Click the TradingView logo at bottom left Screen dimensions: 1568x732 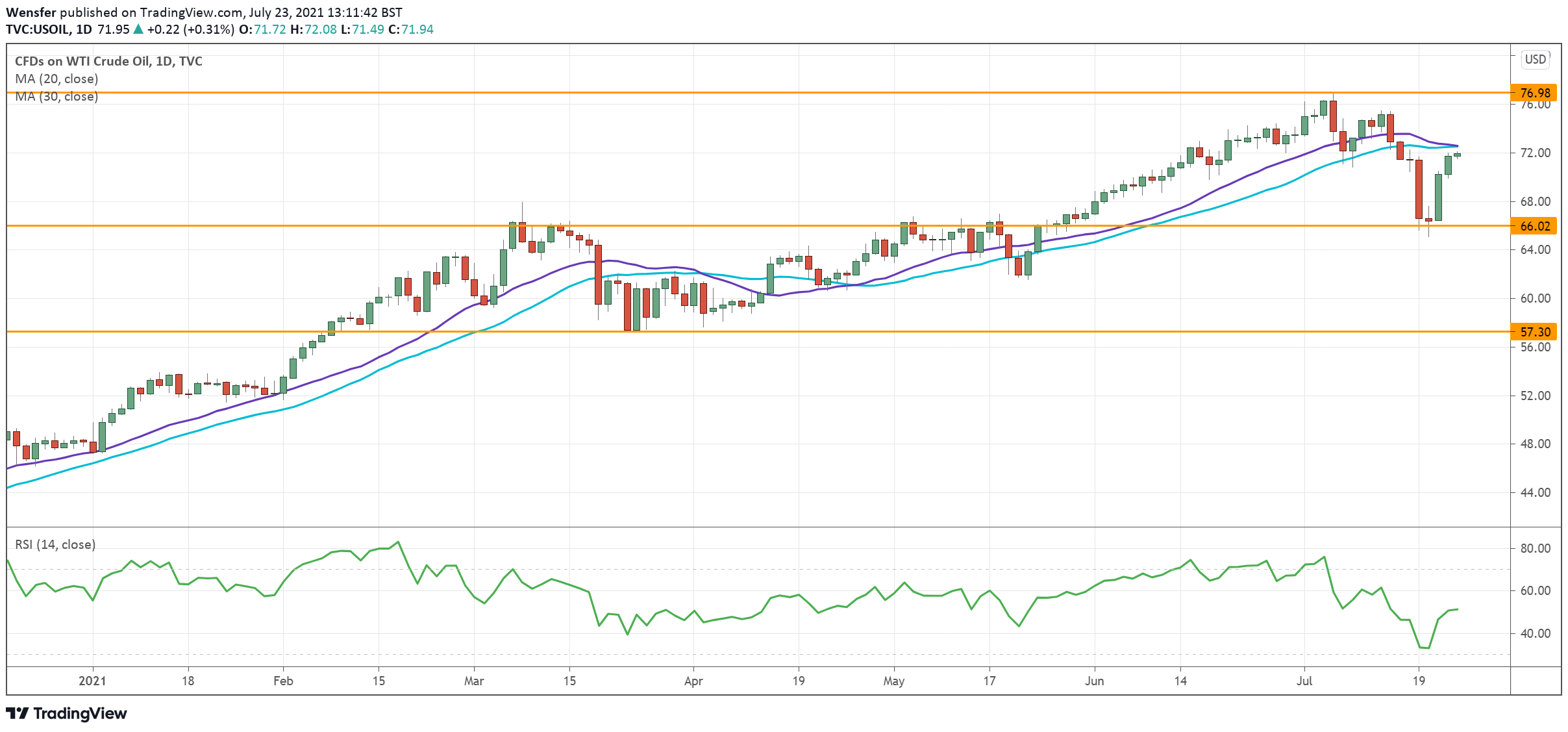66,714
